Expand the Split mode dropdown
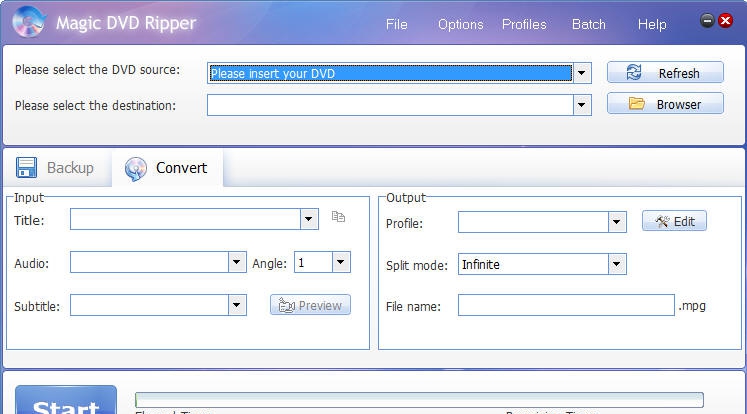 pos(617,264)
